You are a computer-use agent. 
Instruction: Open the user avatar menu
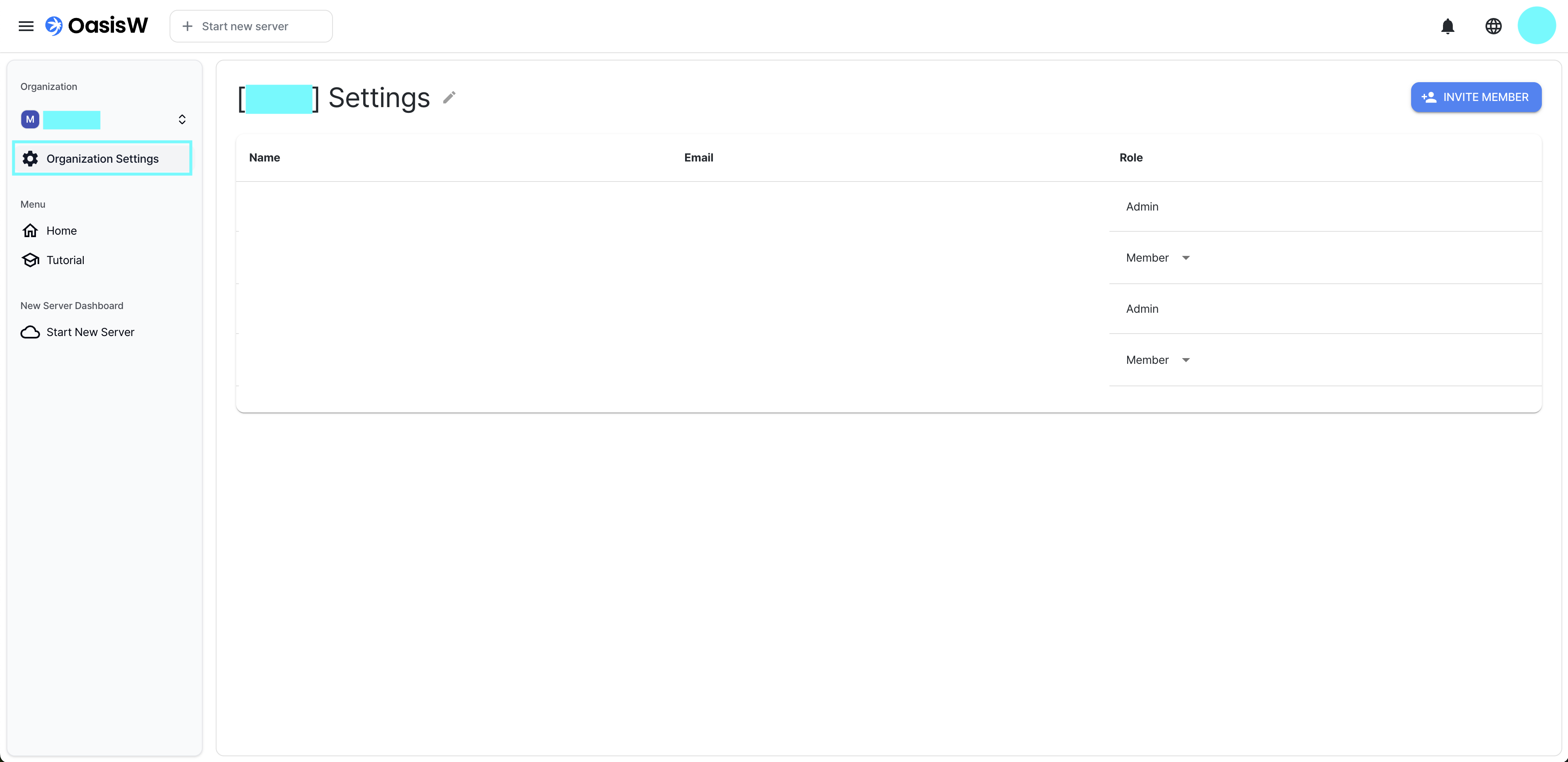[x=1537, y=26]
